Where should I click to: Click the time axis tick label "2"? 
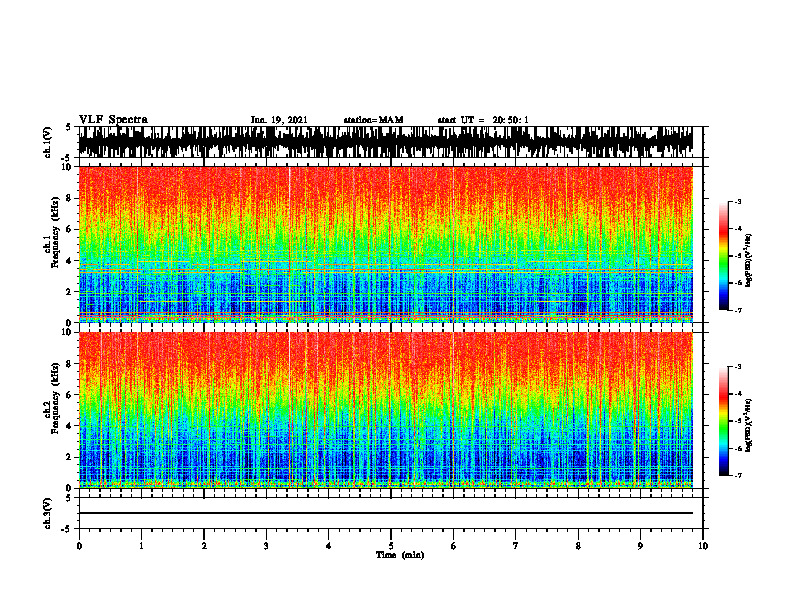(x=204, y=546)
